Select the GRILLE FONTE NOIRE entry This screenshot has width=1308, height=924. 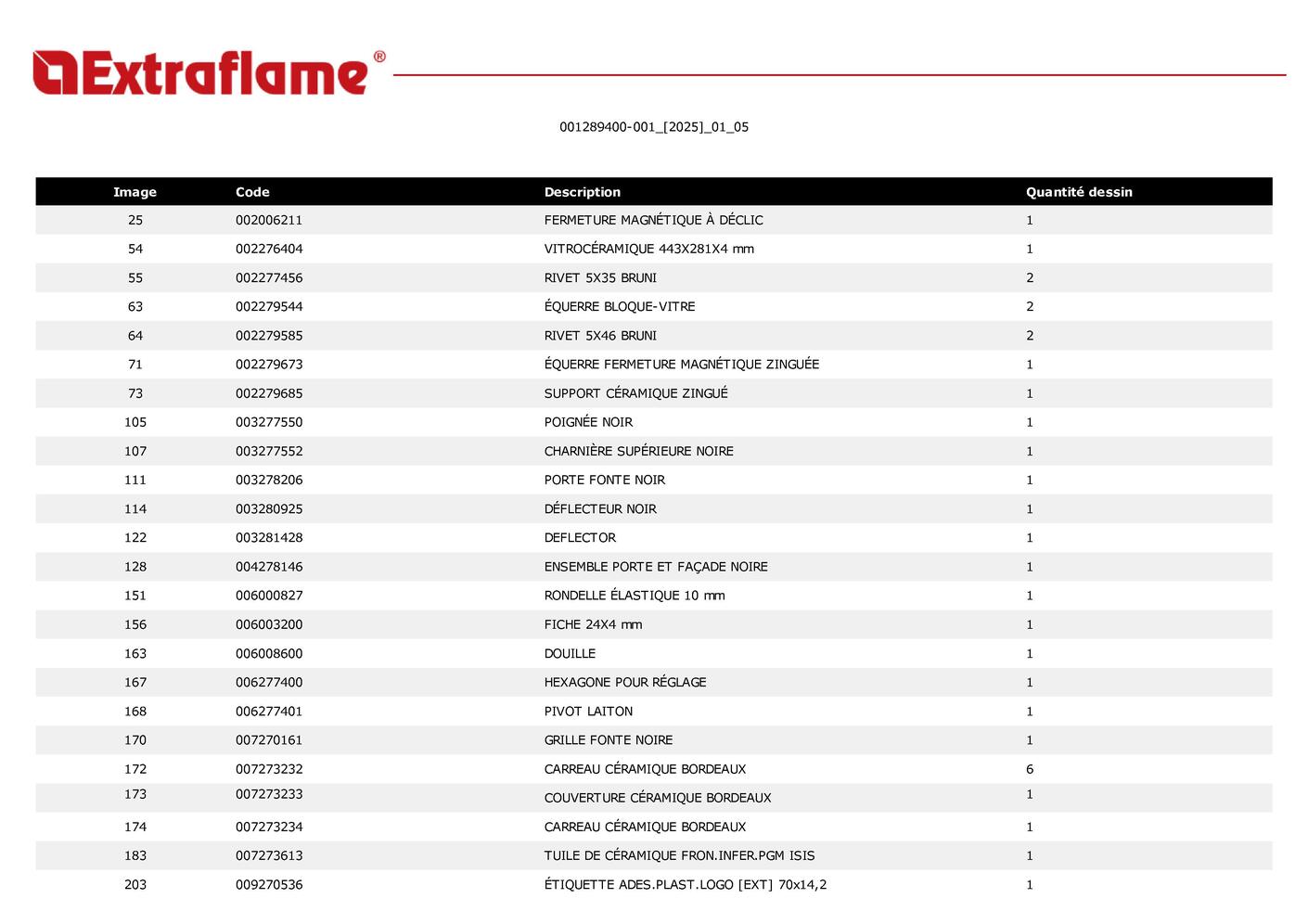click(x=608, y=740)
